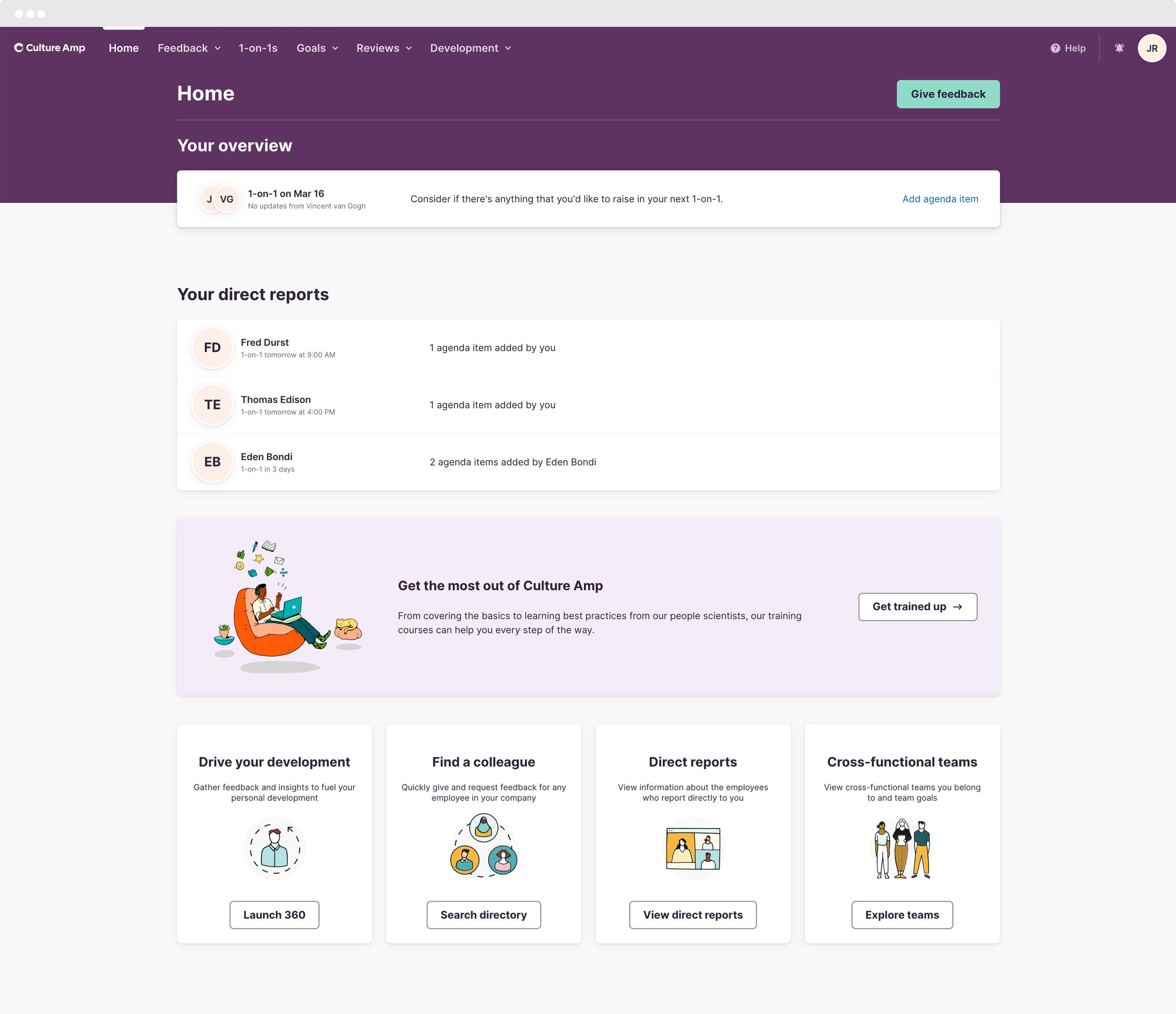Viewport: 1176px width, 1014px height.
Task: Click the Culture Amp logo
Action: coord(49,48)
